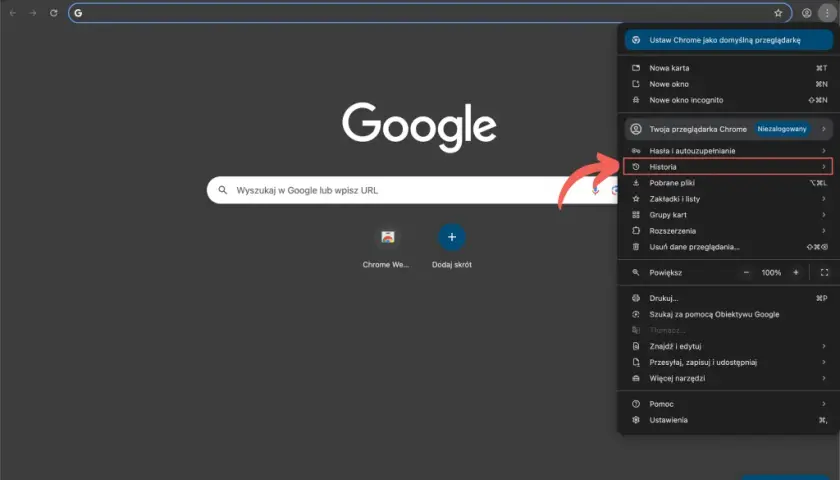Click the window icon beside Nowe okno
The width and height of the screenshot is (840, 480).
636,84
